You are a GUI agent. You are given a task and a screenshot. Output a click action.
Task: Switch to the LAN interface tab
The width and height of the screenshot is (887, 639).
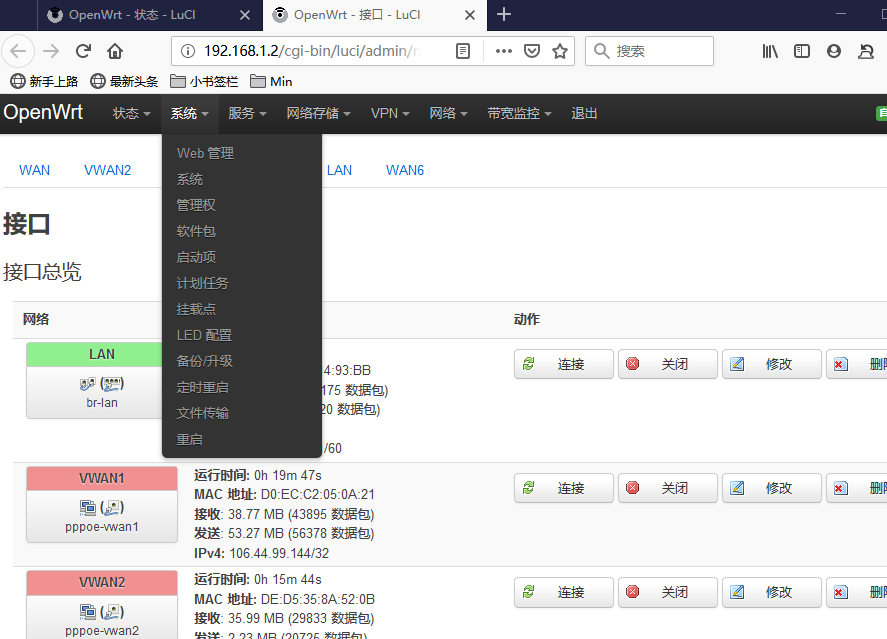pos(339,170)
